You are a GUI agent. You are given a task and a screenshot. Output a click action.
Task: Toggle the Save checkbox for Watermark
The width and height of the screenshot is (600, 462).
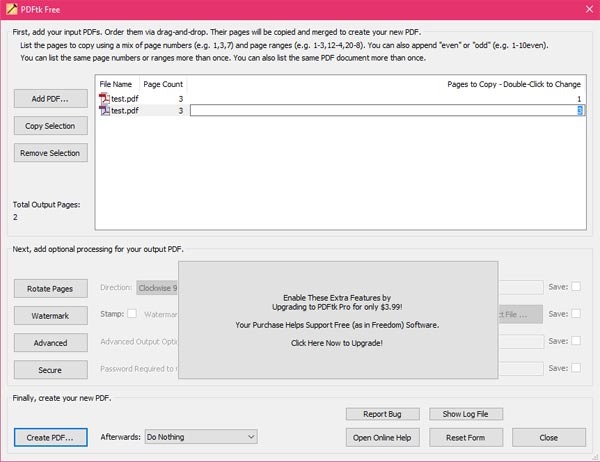click(576, 314)
